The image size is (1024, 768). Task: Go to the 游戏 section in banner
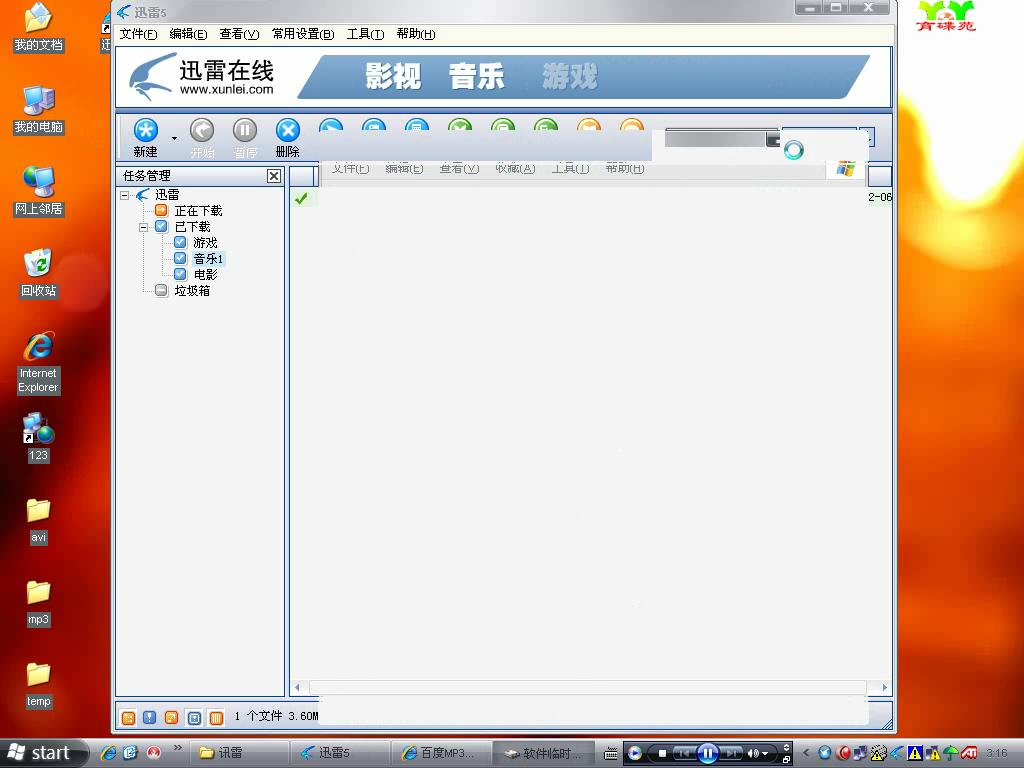pos(569,76)
